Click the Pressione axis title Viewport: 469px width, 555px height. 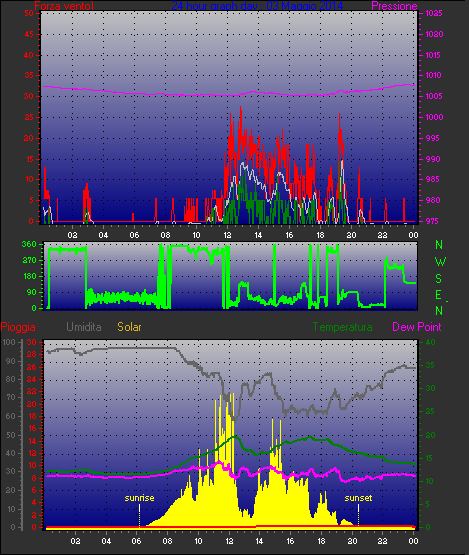pyautogui.click(x=394, y=6)
